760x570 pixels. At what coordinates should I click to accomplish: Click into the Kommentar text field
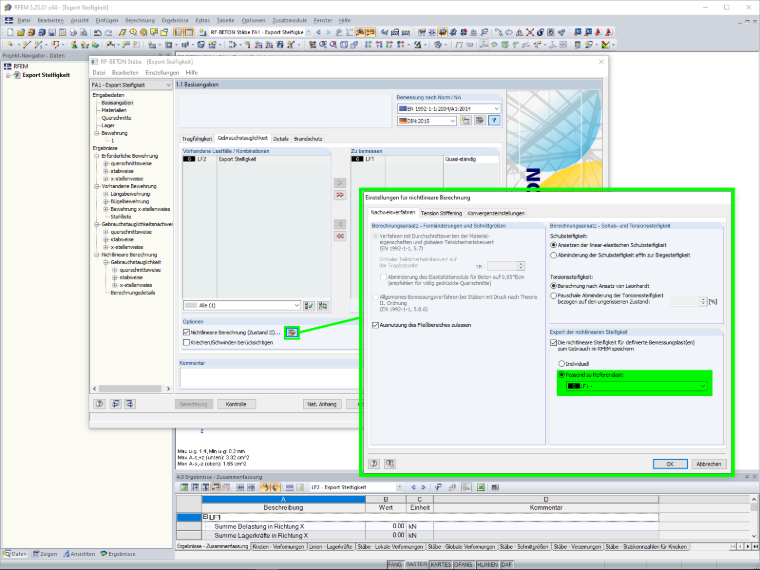[269, 378]
